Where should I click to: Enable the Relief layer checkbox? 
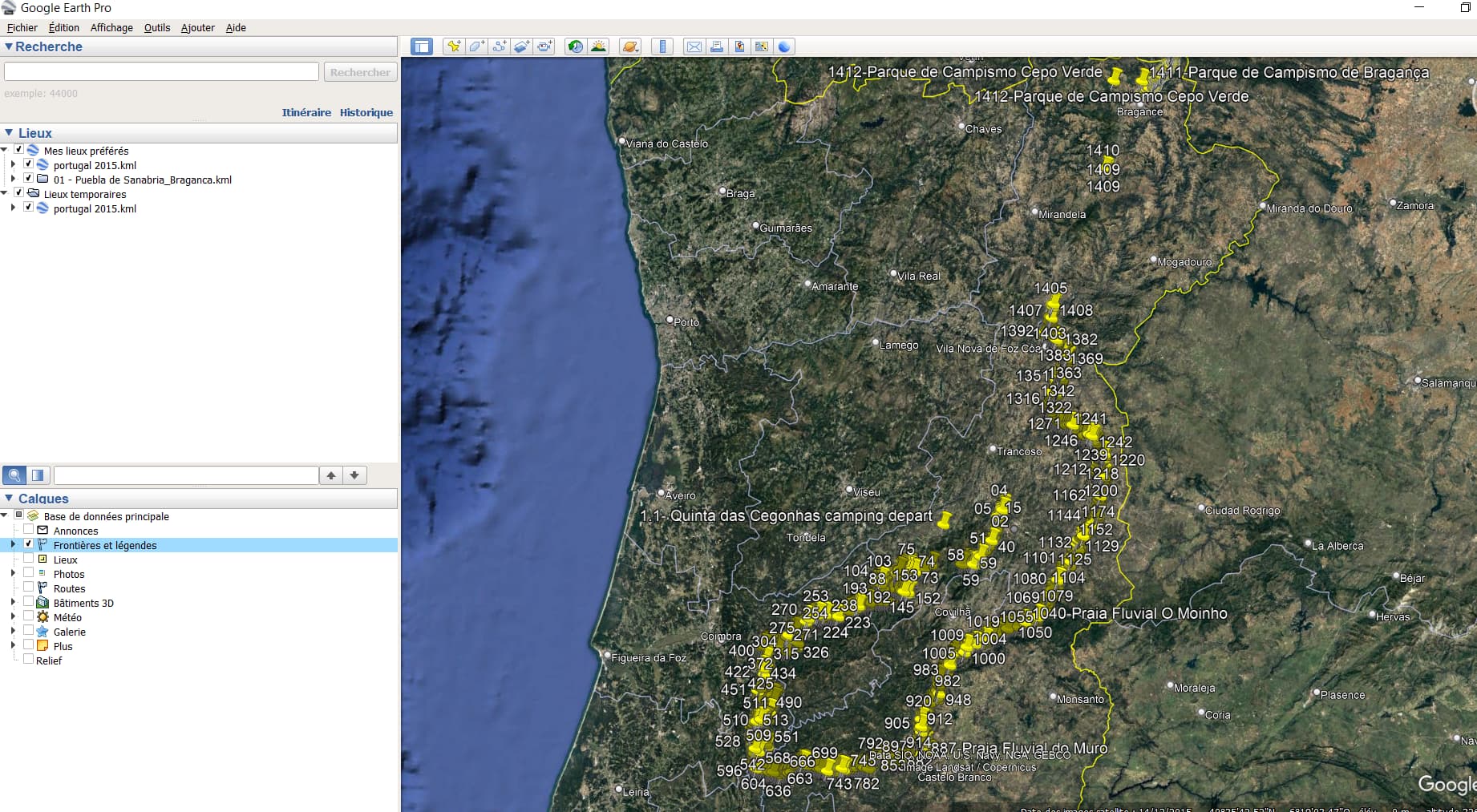[28, 660]
